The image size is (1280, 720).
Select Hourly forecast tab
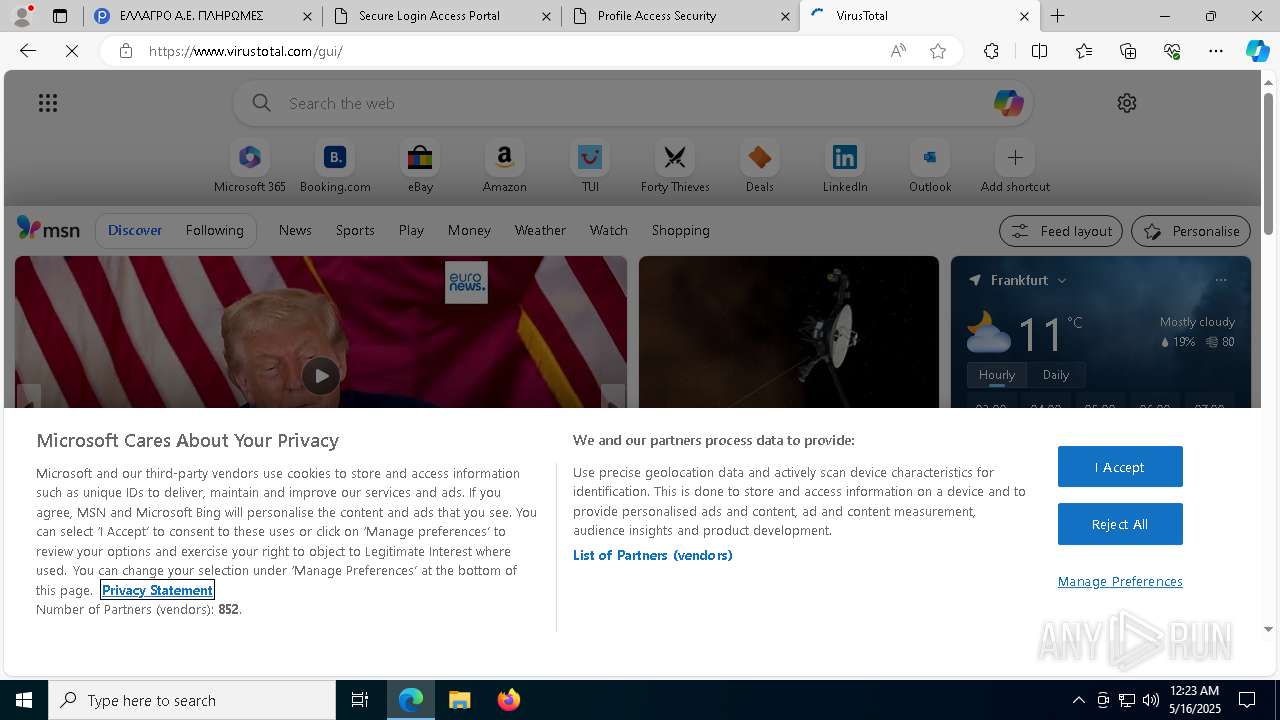pyautogui.click(x=997, y=375)
